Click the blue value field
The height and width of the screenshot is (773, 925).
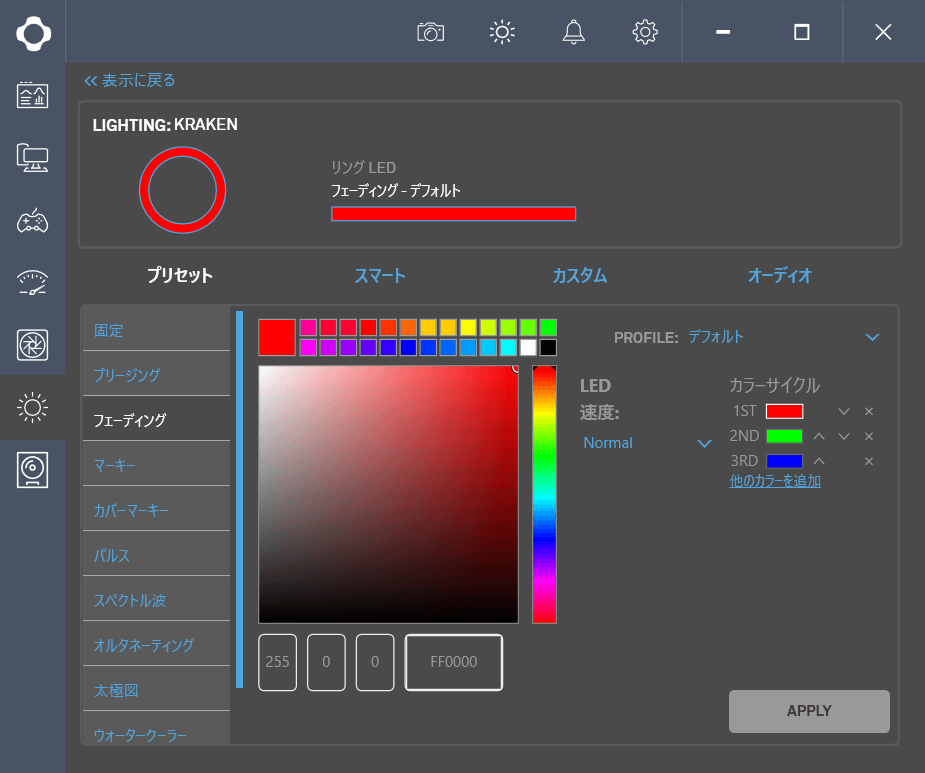[375, 662]
